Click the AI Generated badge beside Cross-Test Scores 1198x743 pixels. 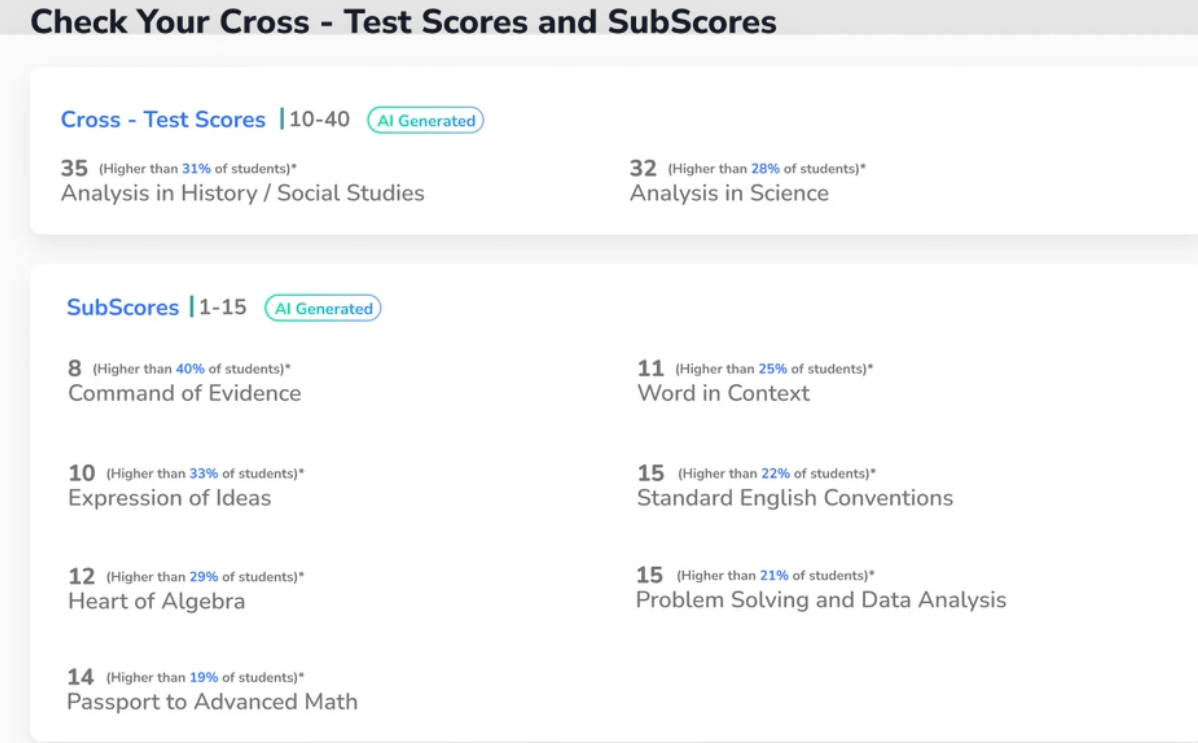(x=426, y=120)
